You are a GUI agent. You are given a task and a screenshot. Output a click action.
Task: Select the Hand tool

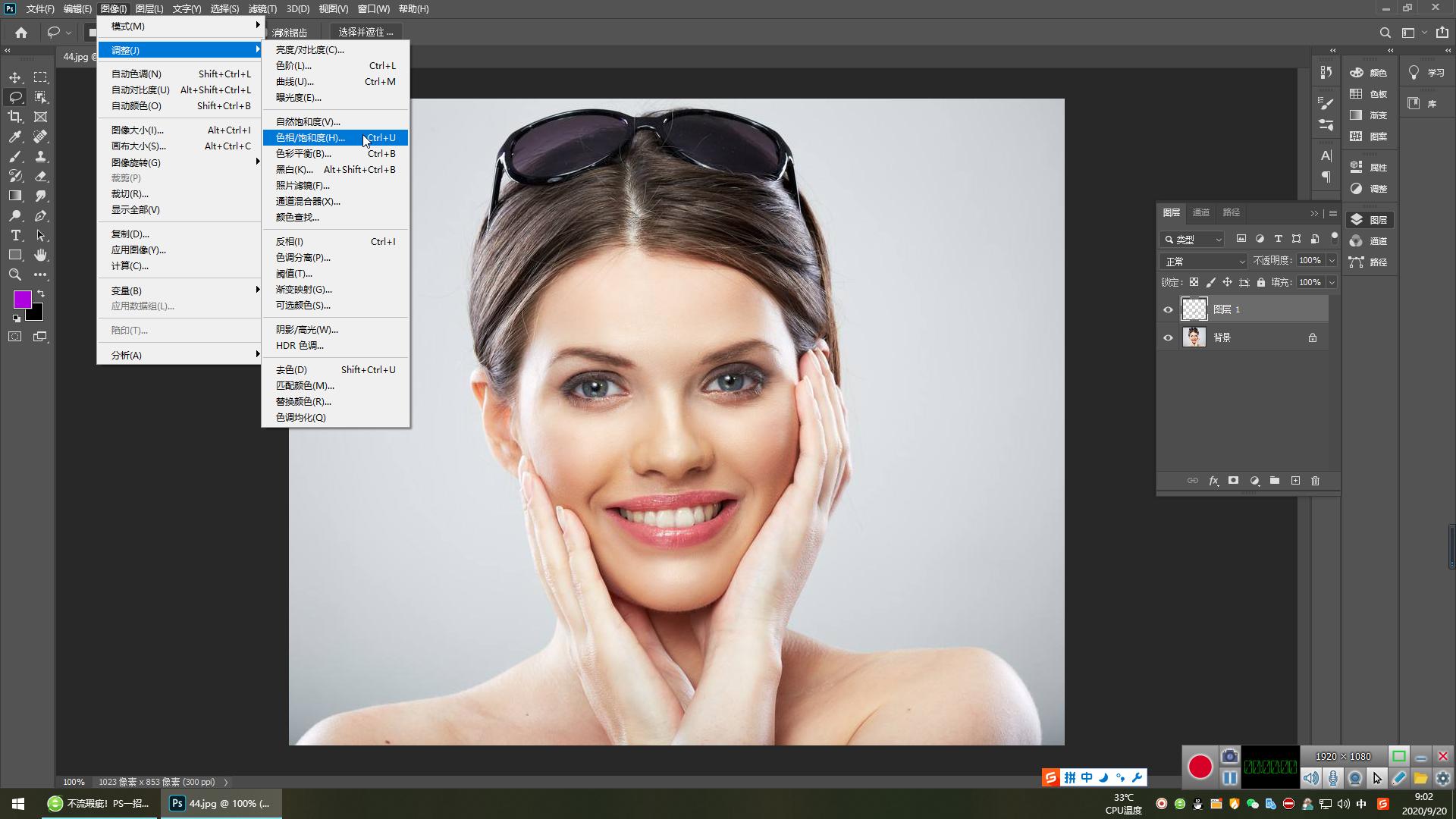click(x=41, y=255)
